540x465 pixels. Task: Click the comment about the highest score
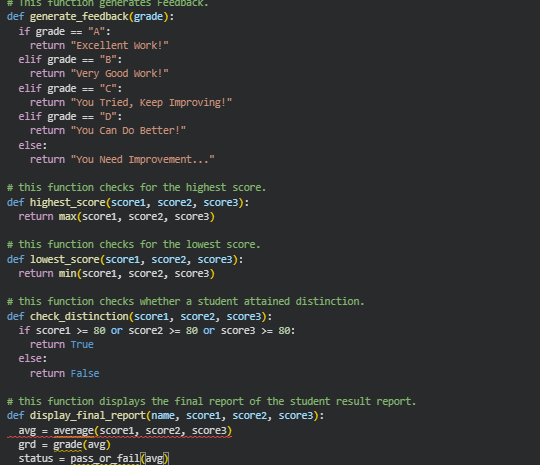[136, 187]
